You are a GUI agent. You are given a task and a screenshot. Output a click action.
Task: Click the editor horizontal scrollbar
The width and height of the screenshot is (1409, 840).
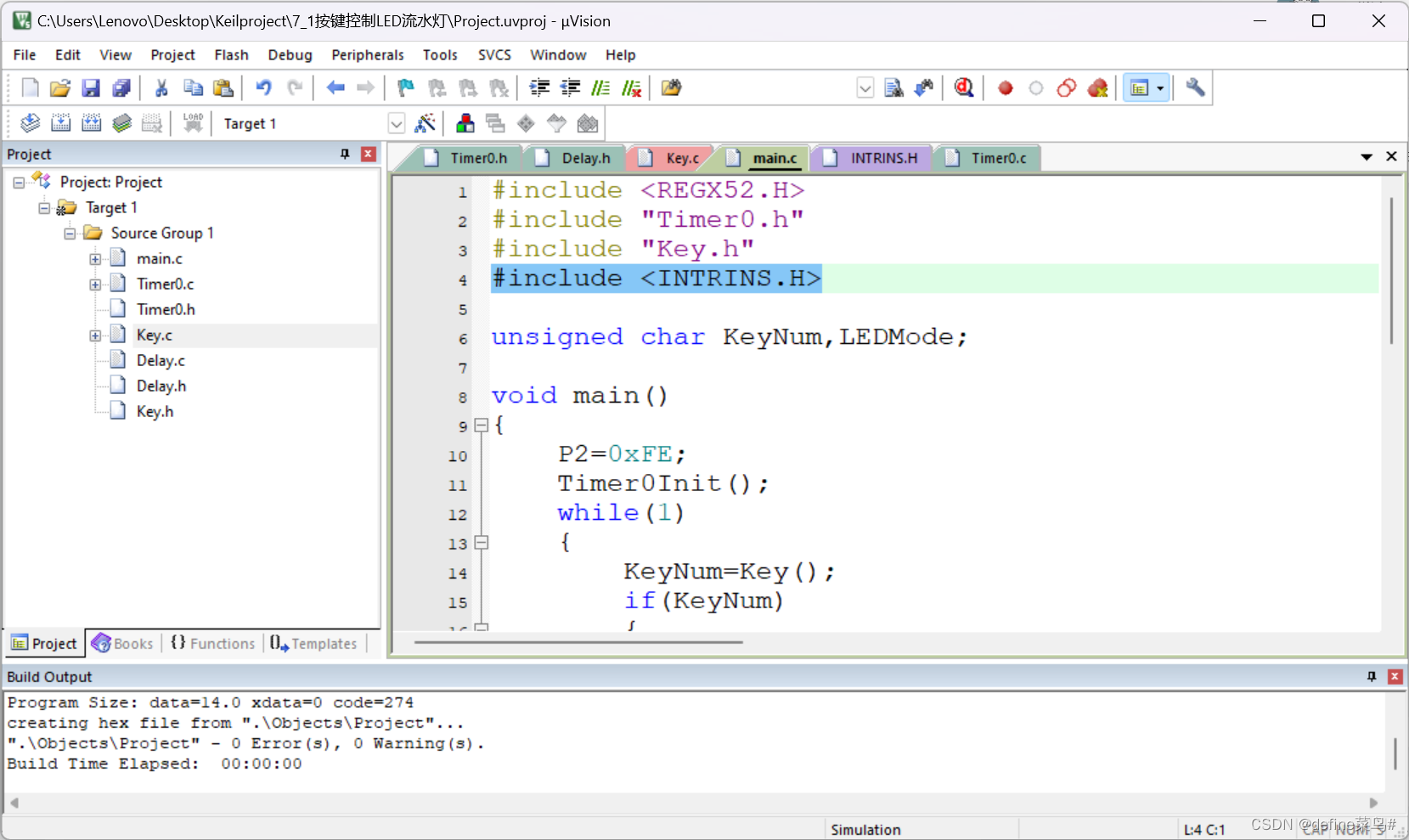click(x=578, y=642)
